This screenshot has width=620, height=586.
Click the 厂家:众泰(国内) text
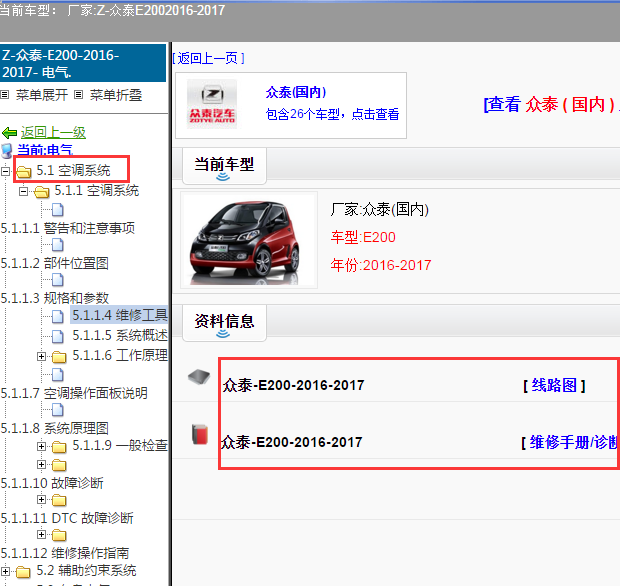pos(380,209)
